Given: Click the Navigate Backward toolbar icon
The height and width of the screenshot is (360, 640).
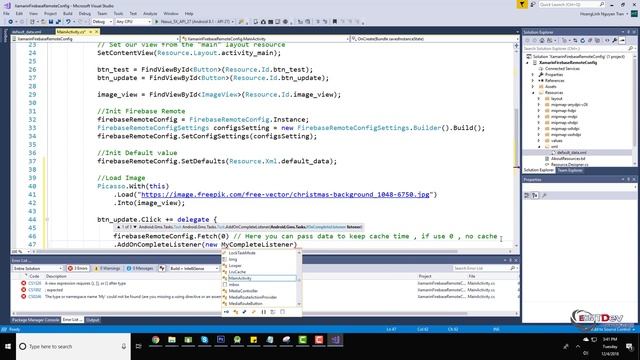Looking at the screenshot, I should [11, 22].
